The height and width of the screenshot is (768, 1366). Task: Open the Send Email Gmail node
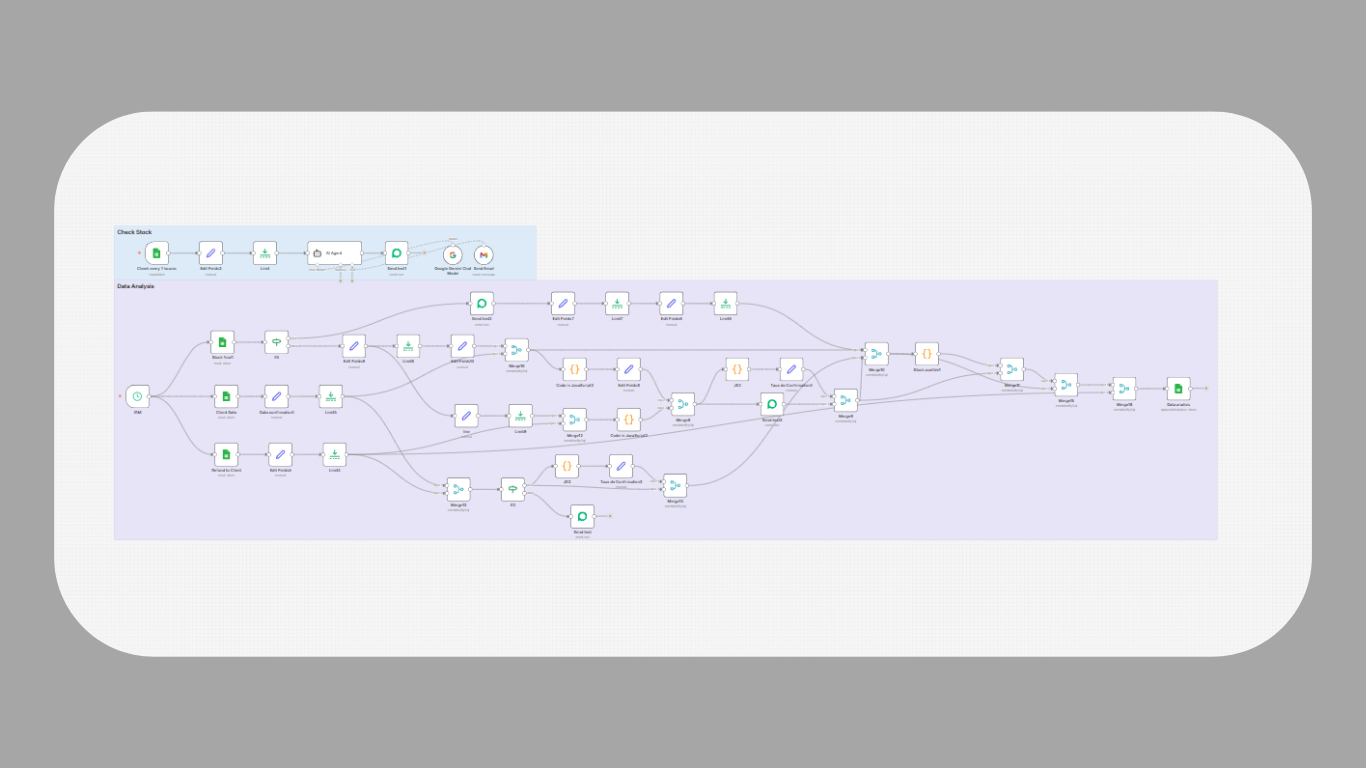484,255
